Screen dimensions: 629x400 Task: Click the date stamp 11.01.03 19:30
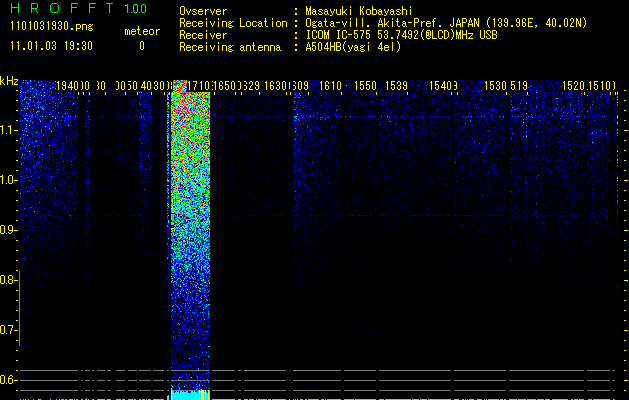tap(51, 46)
